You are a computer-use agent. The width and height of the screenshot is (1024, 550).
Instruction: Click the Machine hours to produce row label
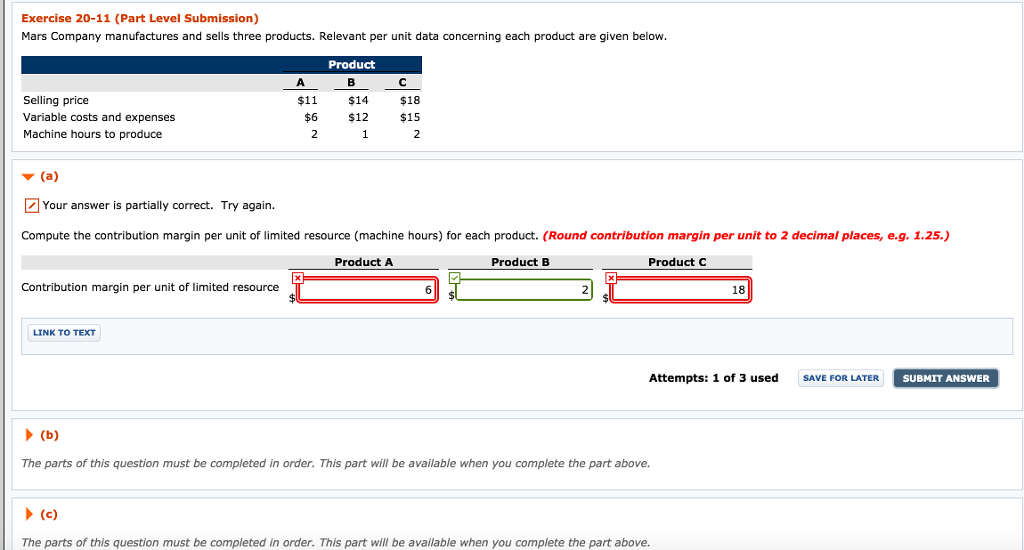pos(92,134)
